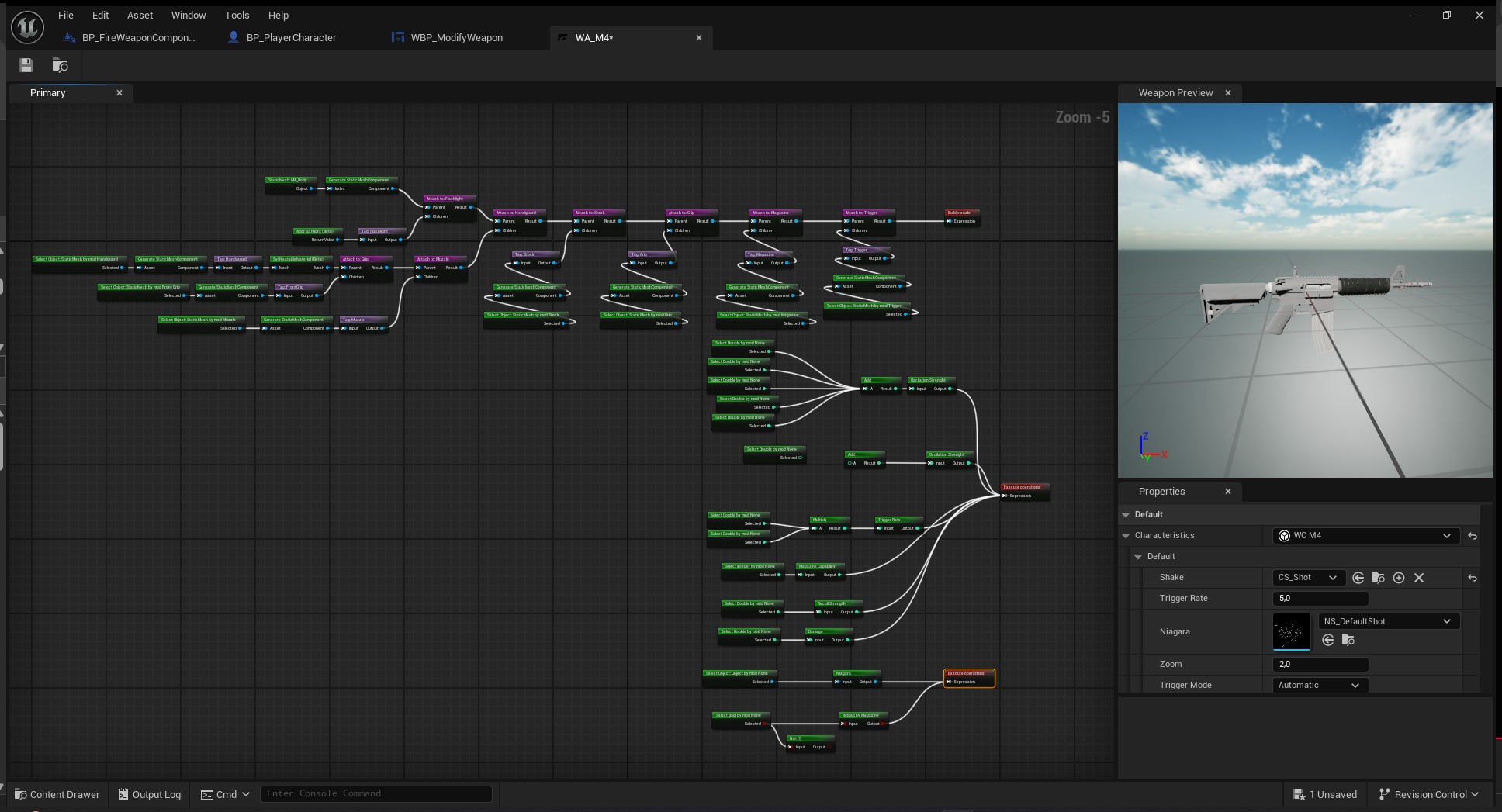This screenshot has height=812, width=1502.
Task: Click the Browse asset in Content Browser icon
Action: point(60,65)
